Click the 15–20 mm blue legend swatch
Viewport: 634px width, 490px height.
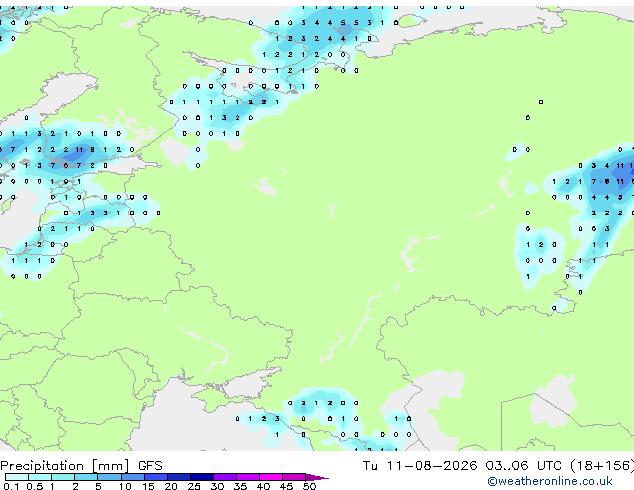pos(156,477)
